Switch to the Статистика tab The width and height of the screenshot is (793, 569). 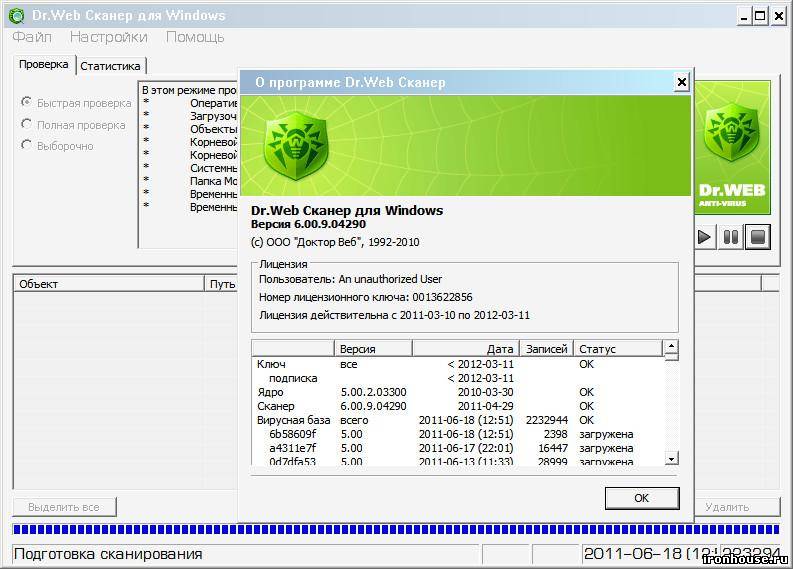tap(110, 66)
